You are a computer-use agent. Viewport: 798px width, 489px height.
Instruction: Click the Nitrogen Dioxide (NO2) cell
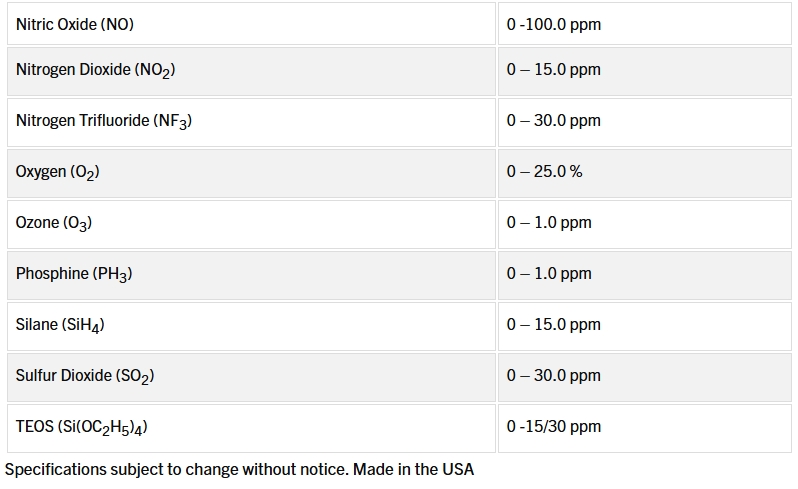point(96,70)
